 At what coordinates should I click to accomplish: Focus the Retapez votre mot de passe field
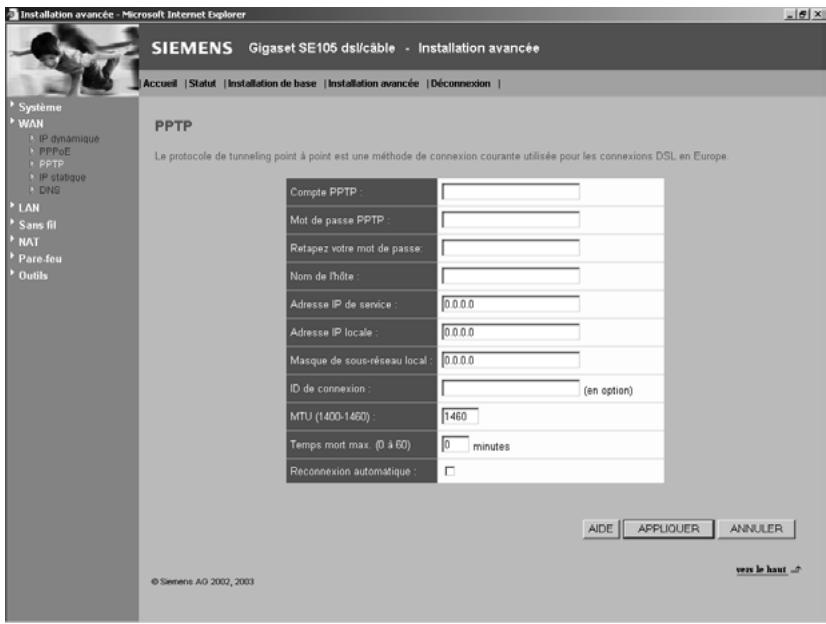point(510,247)
